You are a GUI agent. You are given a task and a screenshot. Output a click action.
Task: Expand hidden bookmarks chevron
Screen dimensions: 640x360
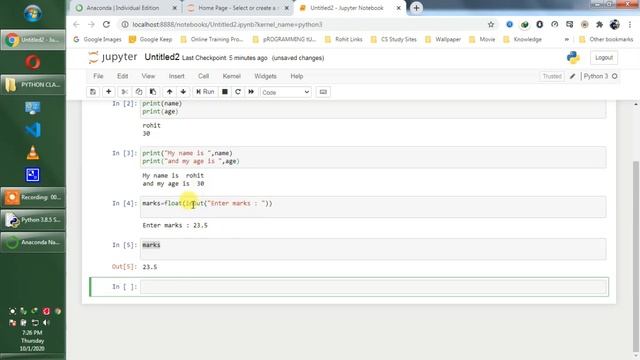567,40
